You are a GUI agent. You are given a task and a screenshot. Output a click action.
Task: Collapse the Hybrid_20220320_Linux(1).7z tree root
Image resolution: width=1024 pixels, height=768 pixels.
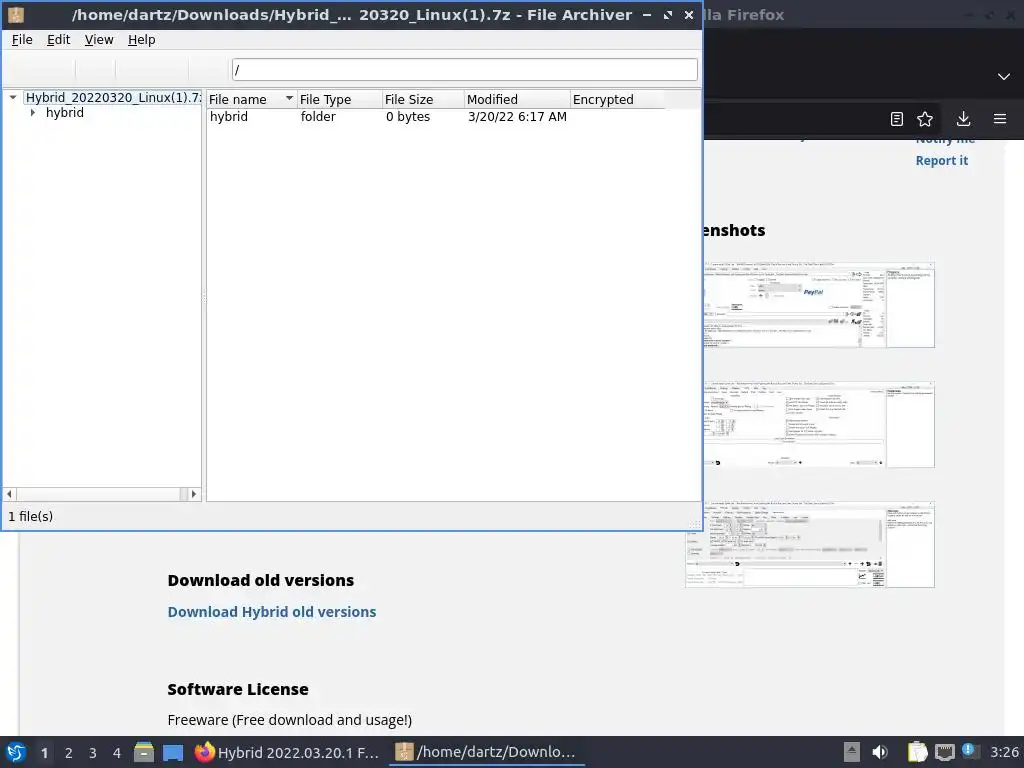click(x=12, y=97)
